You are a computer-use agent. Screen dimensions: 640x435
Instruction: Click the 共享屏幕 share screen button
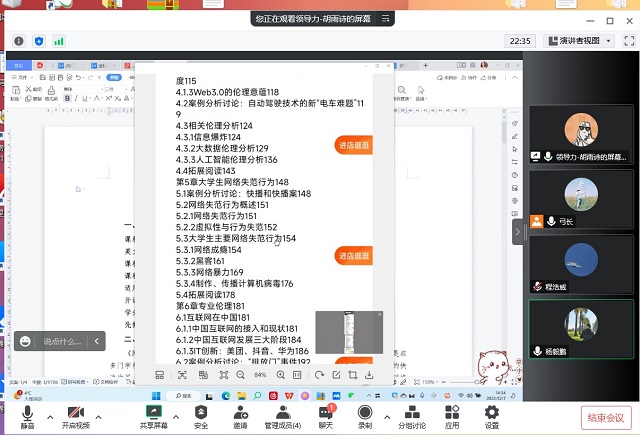153,417
